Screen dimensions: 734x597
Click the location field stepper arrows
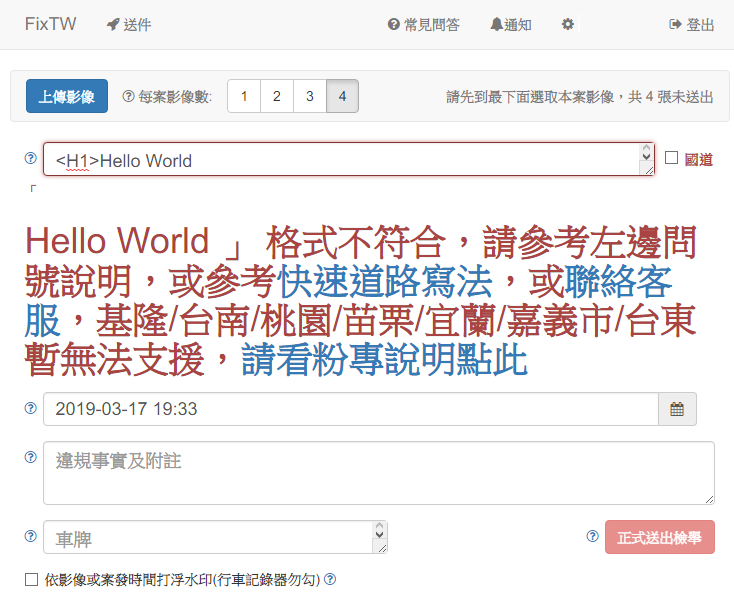point(646,153)
